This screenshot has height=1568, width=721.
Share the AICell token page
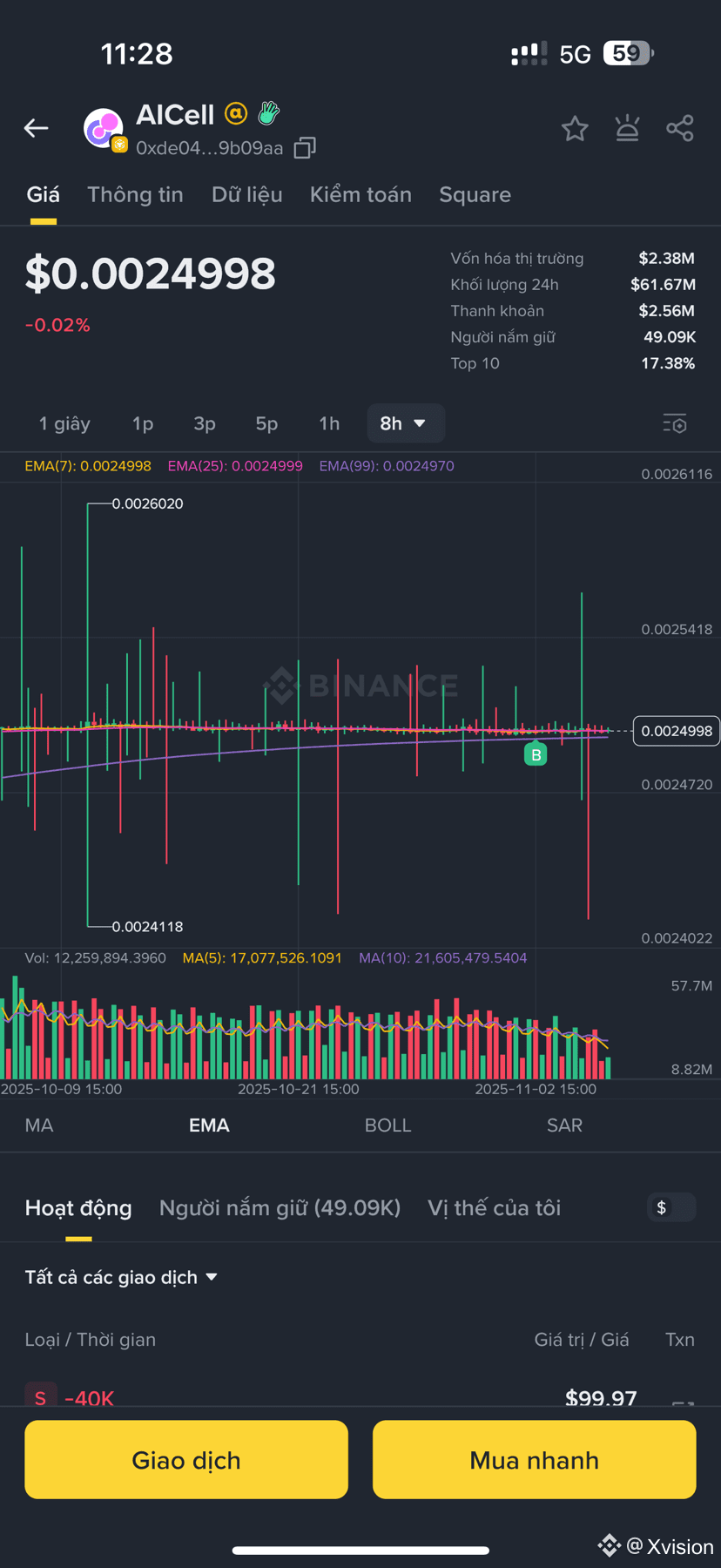tap(680, 129)
